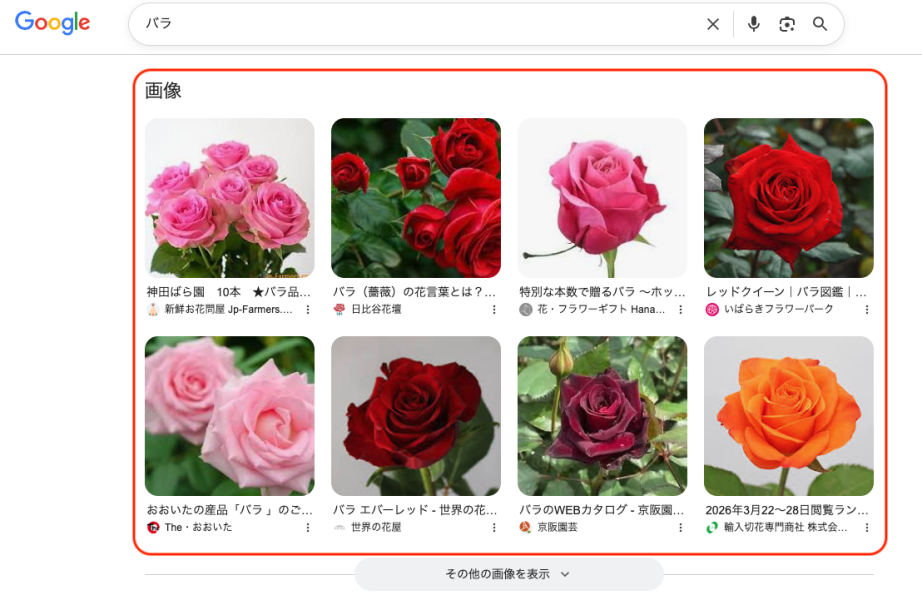922x600 pixels.
Task: Open the three-dot menu on 神田ばら園 result
Action: point(307,310)
